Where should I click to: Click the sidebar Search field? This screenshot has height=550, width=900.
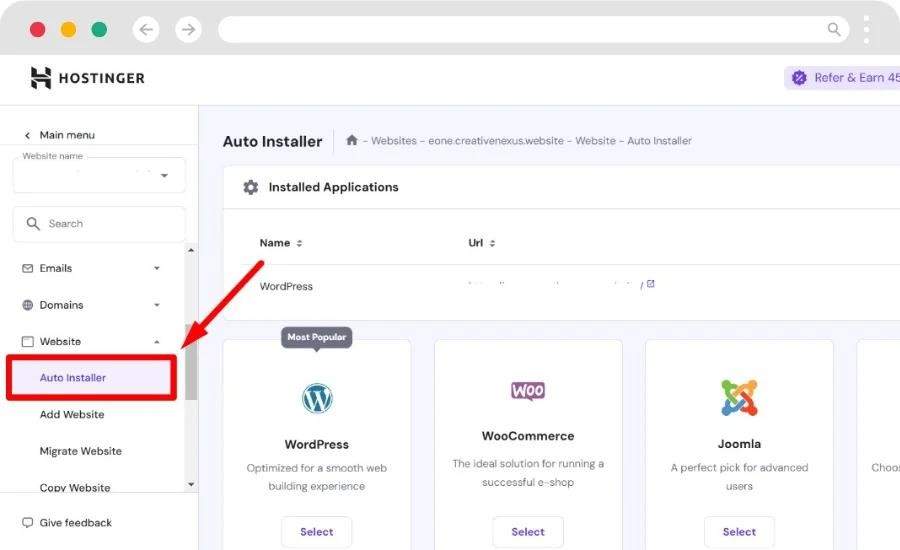99,224
